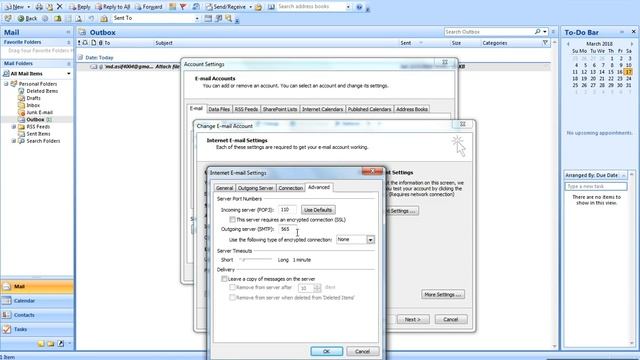Image resolution: width=640 pixels, height=360 pixels.
Task: Open the Send/Receive dropdown arrow
Action: [251, 7]
